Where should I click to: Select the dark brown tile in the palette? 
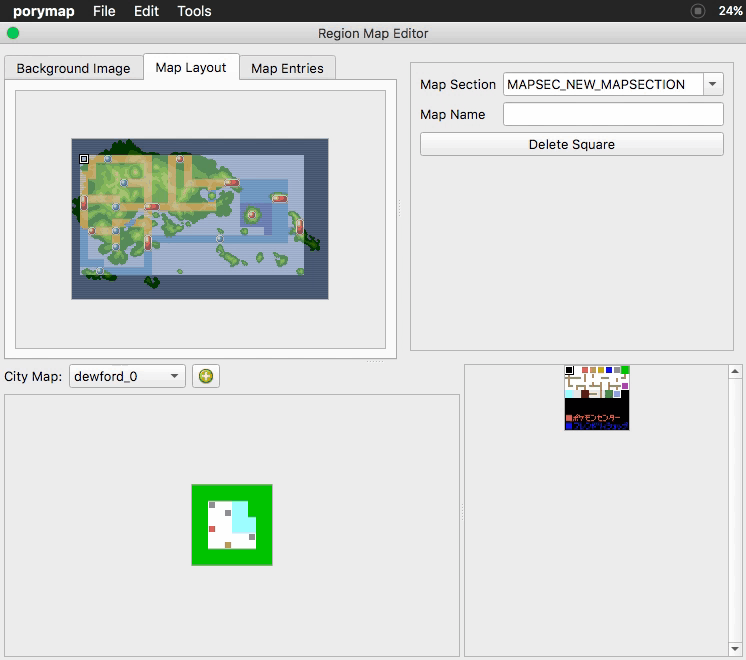(585, 394)
